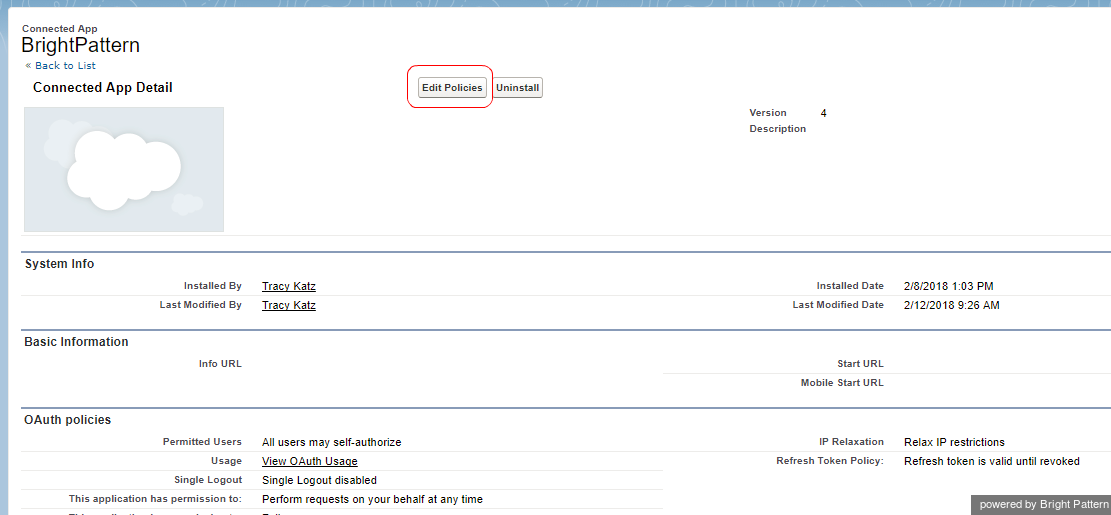Click the OAuth policies section header
Viewport: 1111px width, 515px height.
click(67, 420)
